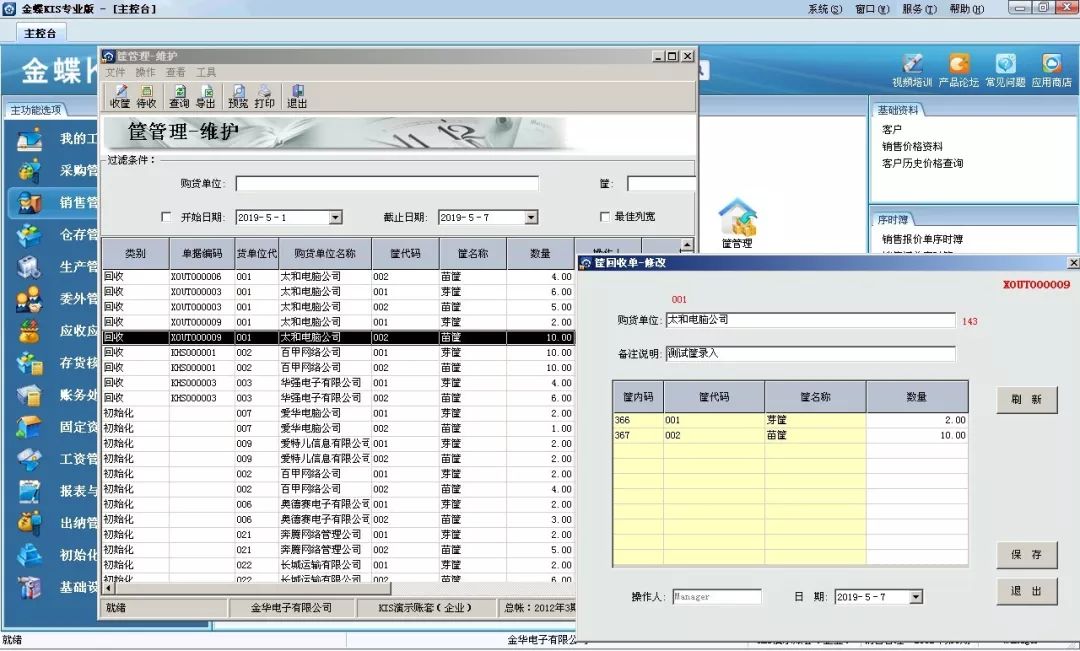The image size is (1080, 651).
Task: Click the 刷新 button
Action: pos(1026,400)
